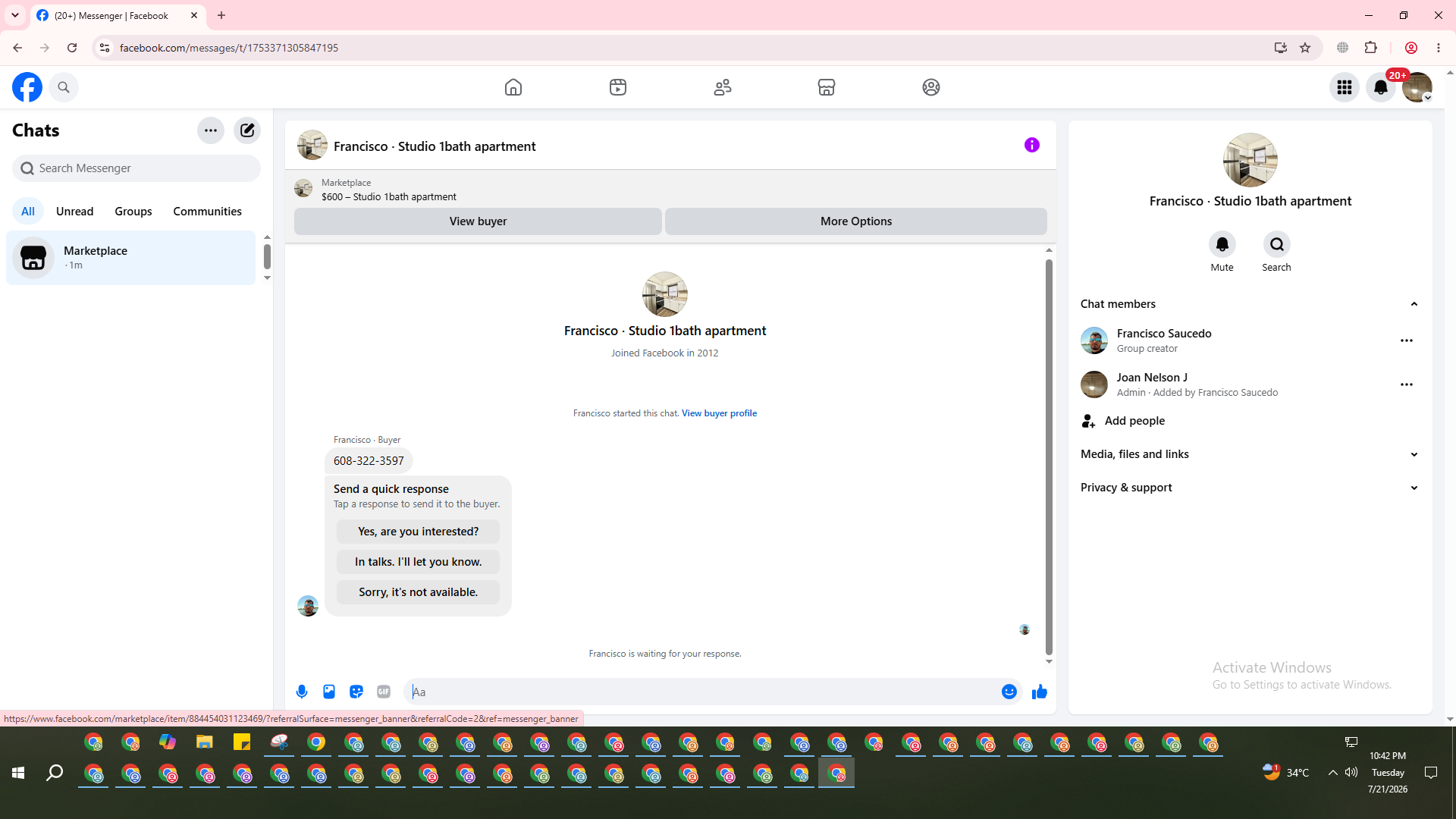Choose a GIF with the GIF icon
The image size is (1456, 819).
click(384, 692)
